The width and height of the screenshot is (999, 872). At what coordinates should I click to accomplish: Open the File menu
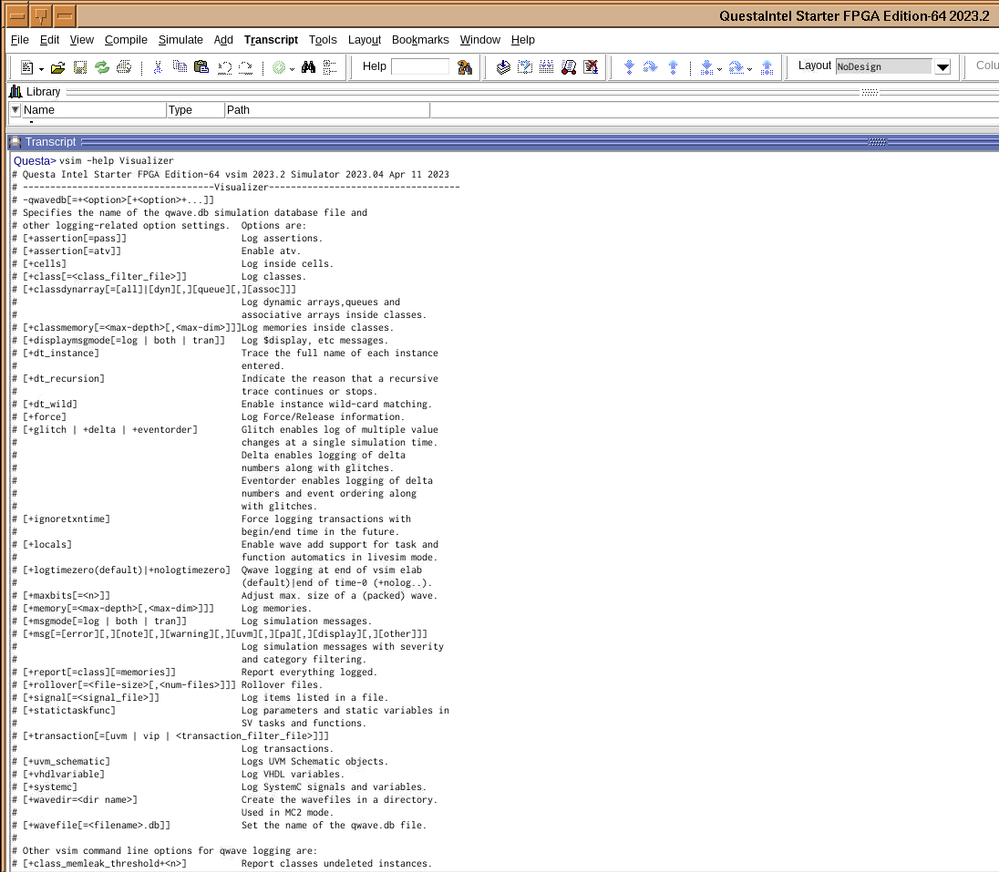click(20, 39)
